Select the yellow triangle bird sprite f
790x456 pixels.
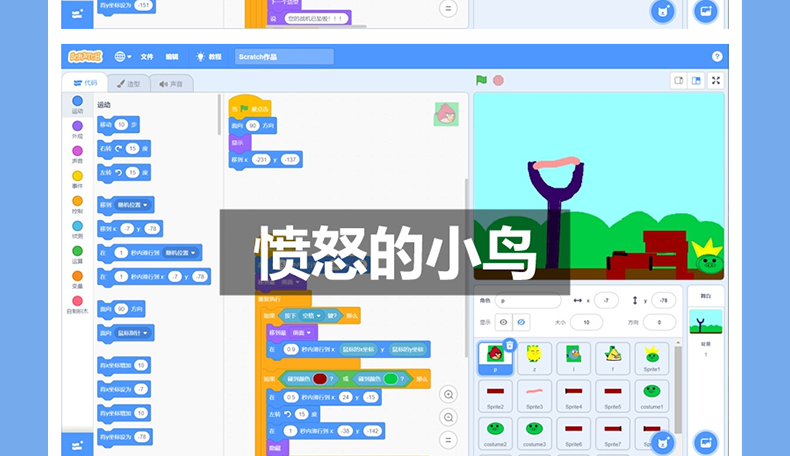613,358
